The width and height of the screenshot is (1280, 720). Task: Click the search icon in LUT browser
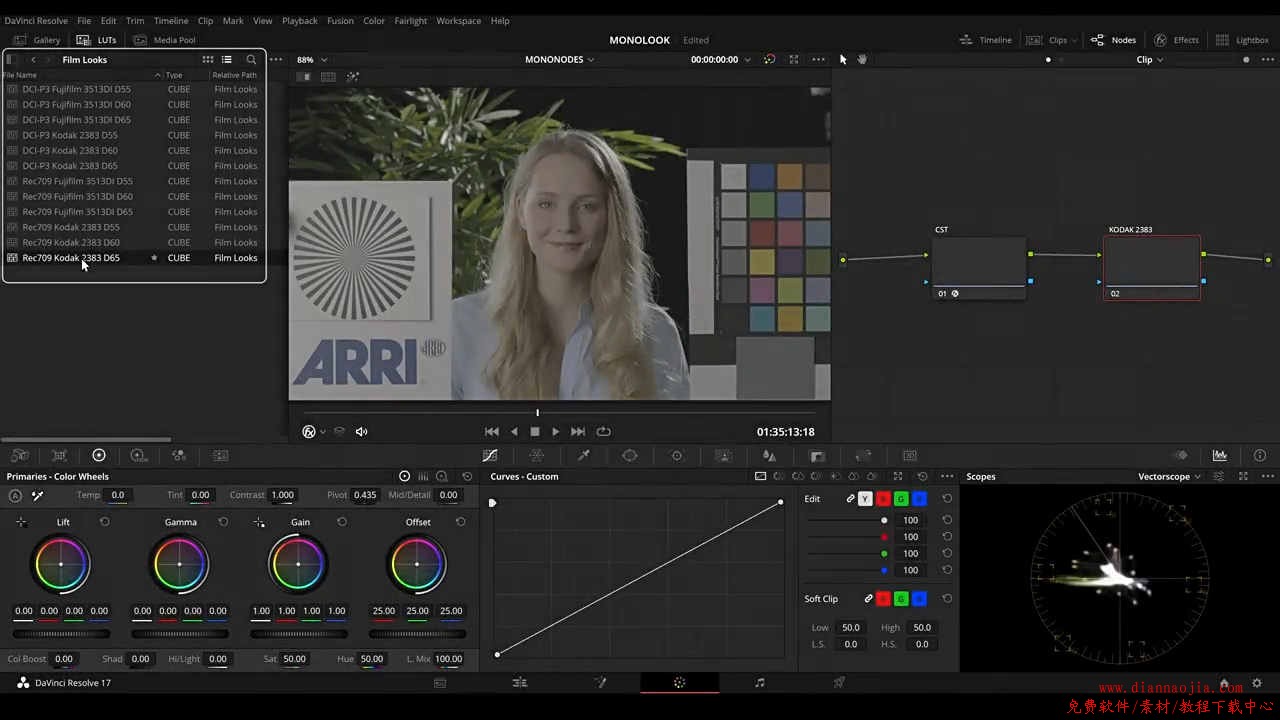(x=251, y=60)
